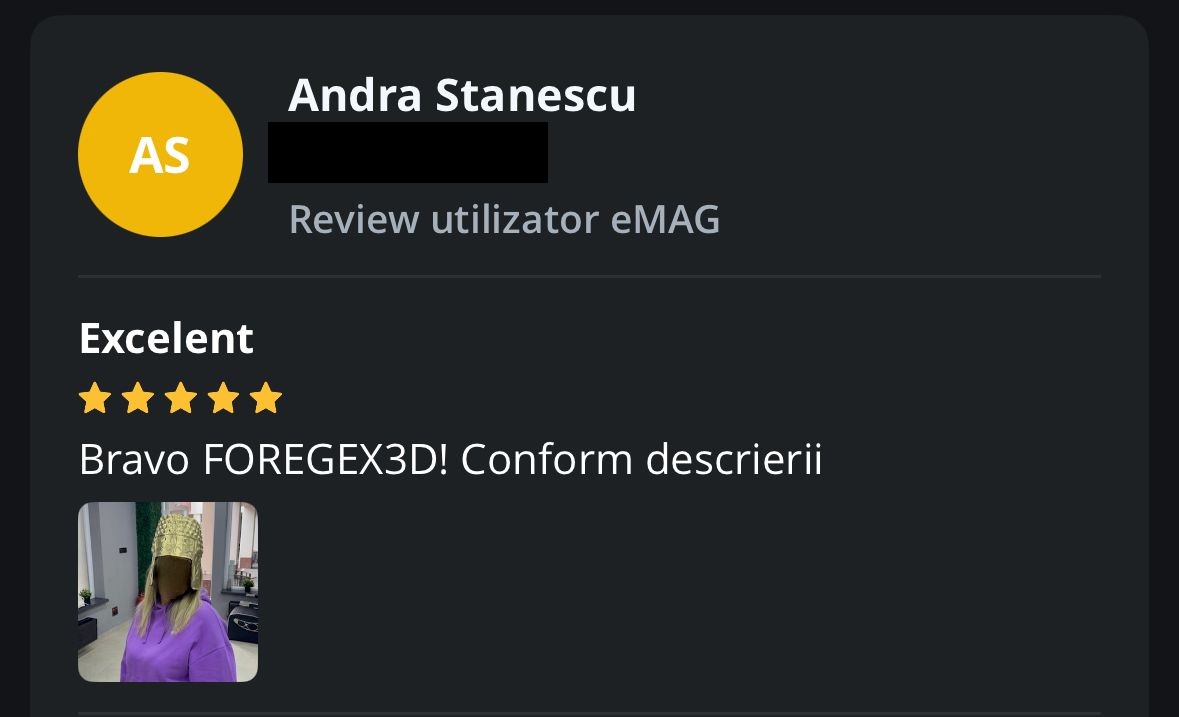Click the AS initials inside the avatar
Screen dimensions: 1179x717
[x=159, y=156]
